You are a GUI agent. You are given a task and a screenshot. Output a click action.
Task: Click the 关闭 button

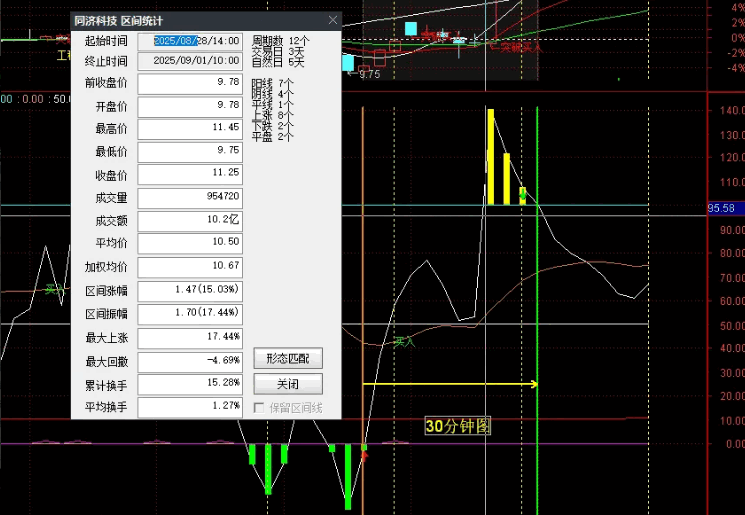(288, 384)
